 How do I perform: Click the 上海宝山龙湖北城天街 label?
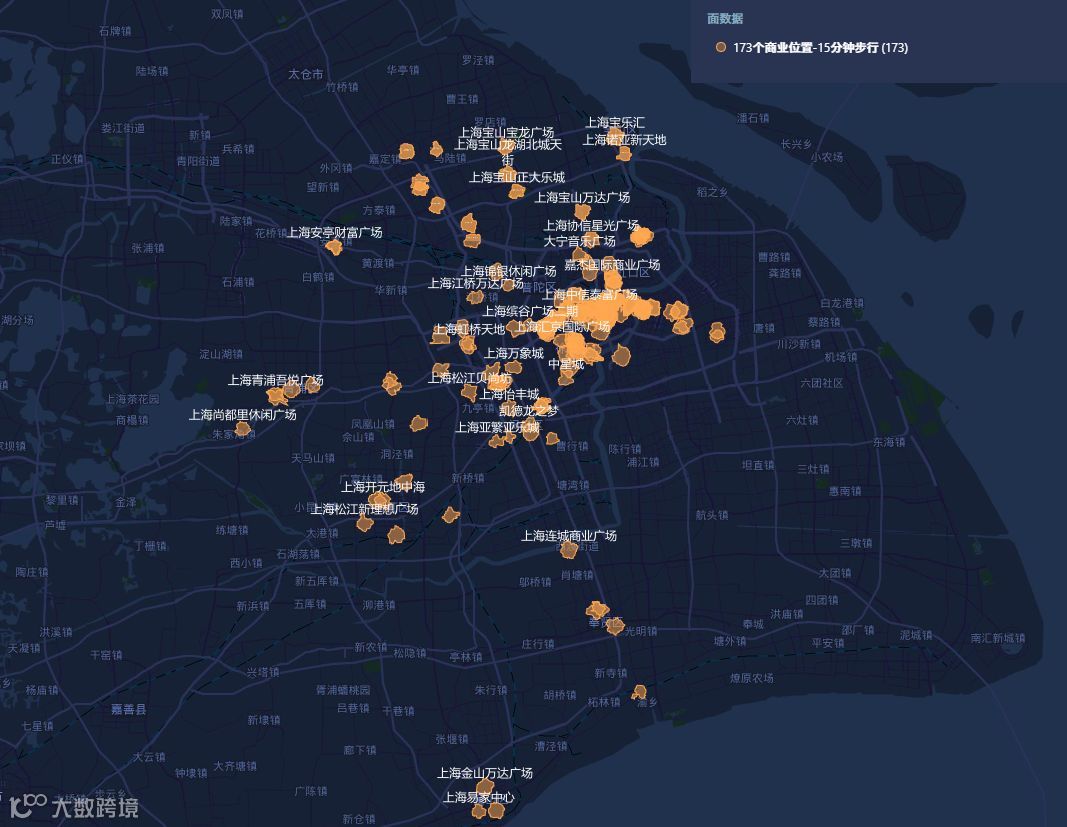pyautogui.click(x=508, y=151)
